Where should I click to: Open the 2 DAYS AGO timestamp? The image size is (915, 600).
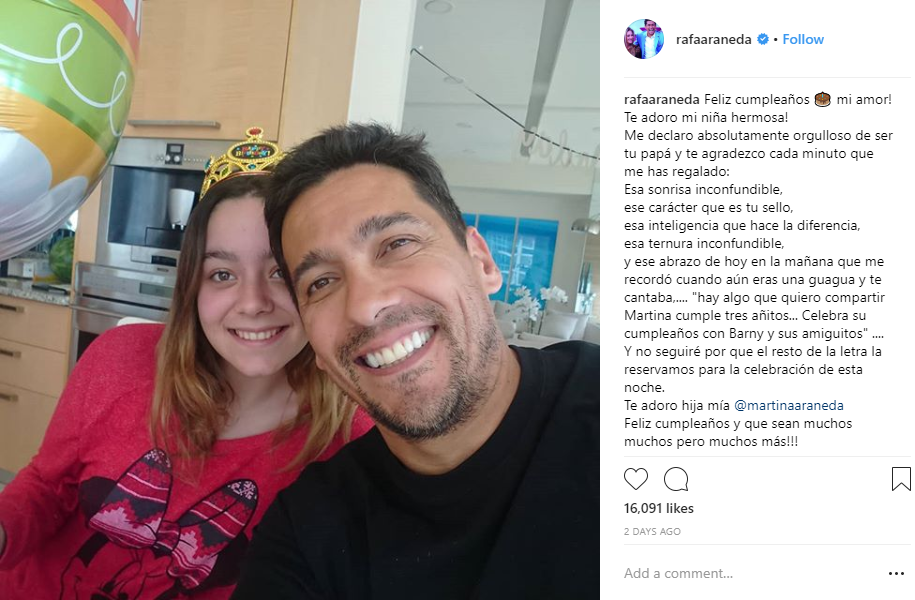coord(652,532)
